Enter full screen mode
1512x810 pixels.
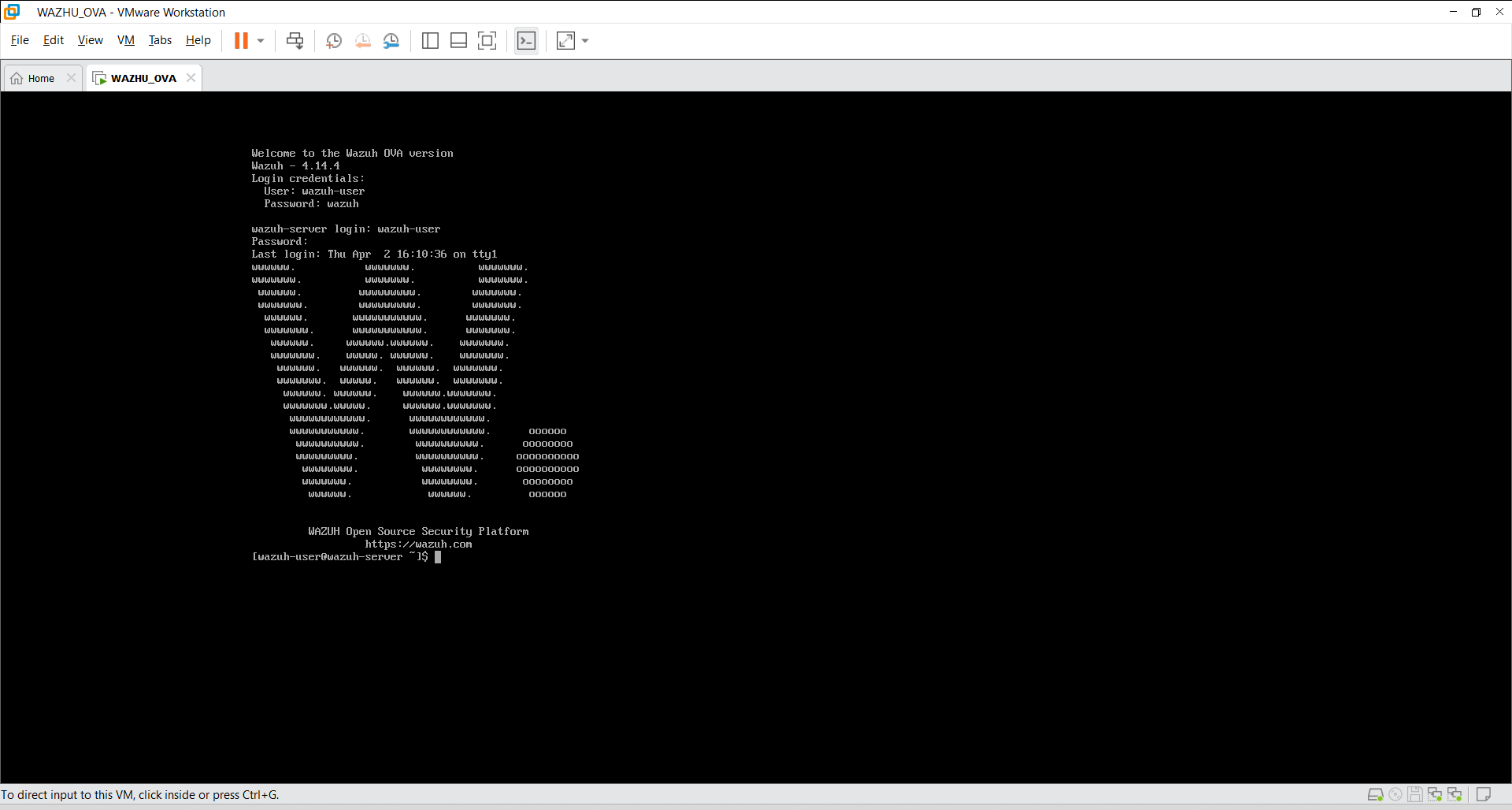tap(487, 41)
